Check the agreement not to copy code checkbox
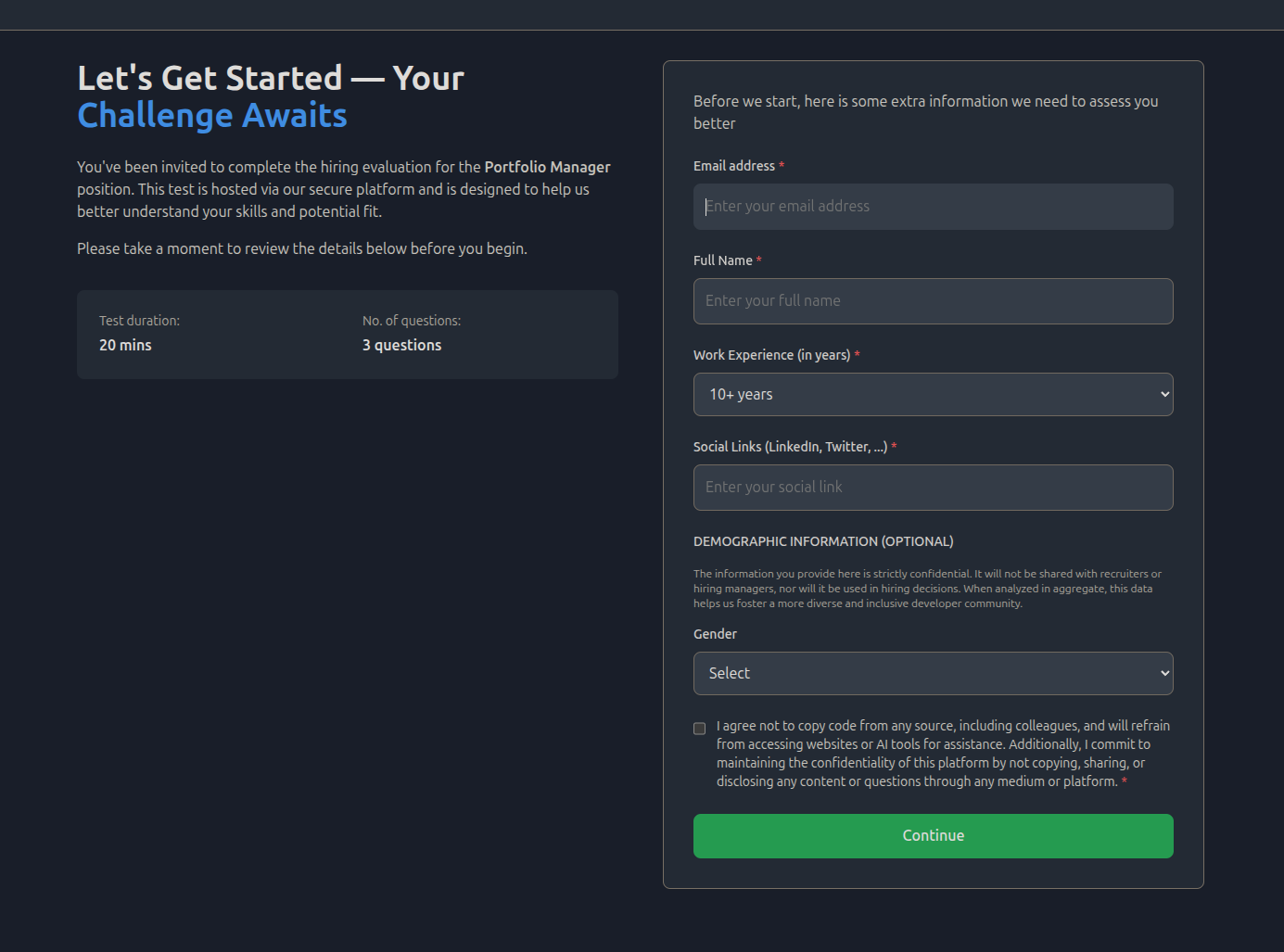The height and width of the screenshot is (952, 1284). (x=700, y=729)
